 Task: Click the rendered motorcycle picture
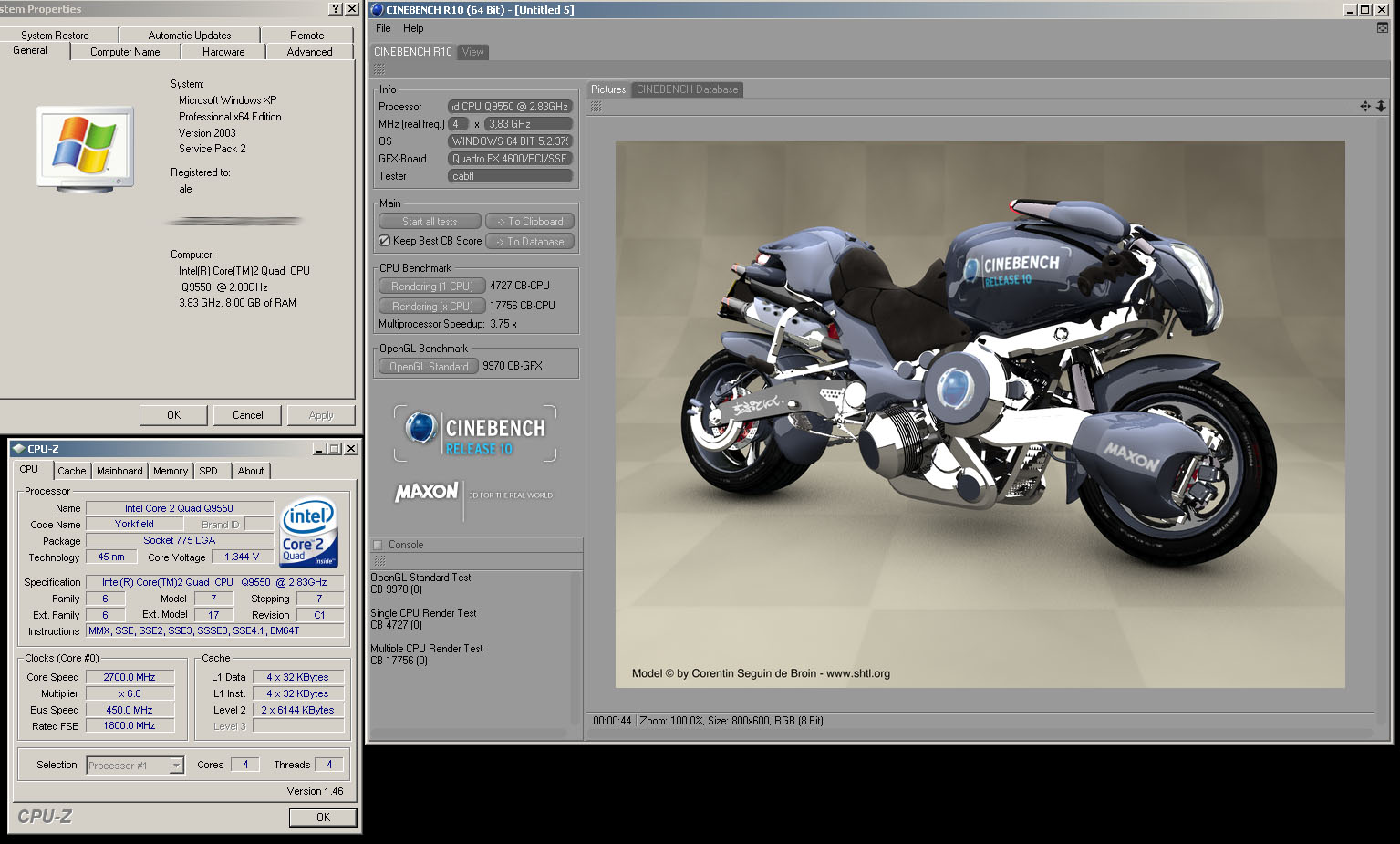[980, 413]
